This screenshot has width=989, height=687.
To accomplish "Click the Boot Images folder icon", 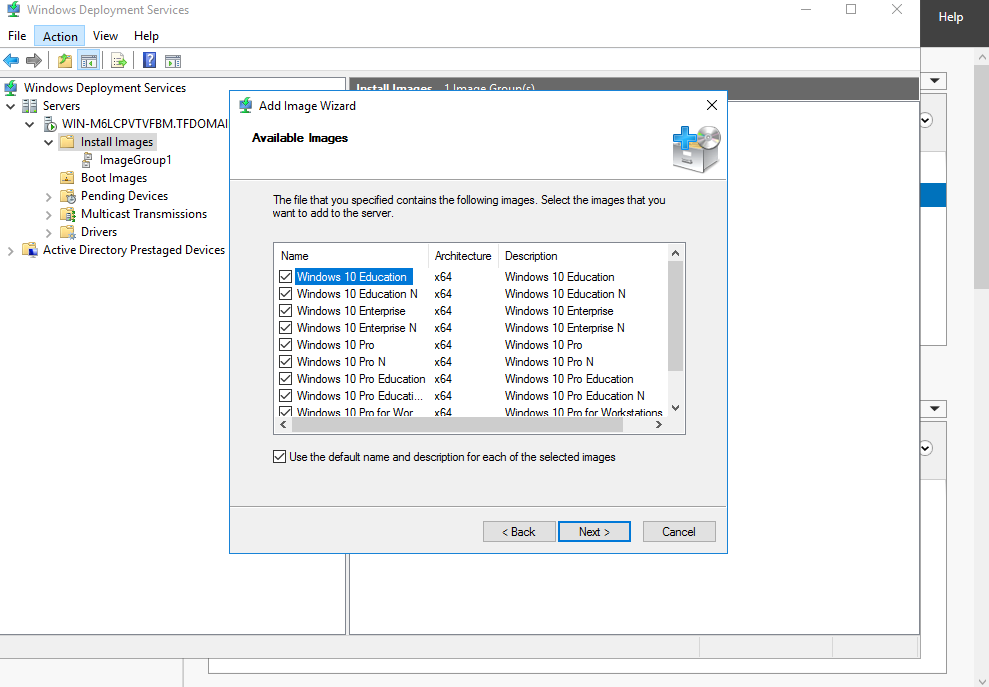I will 68,178.
